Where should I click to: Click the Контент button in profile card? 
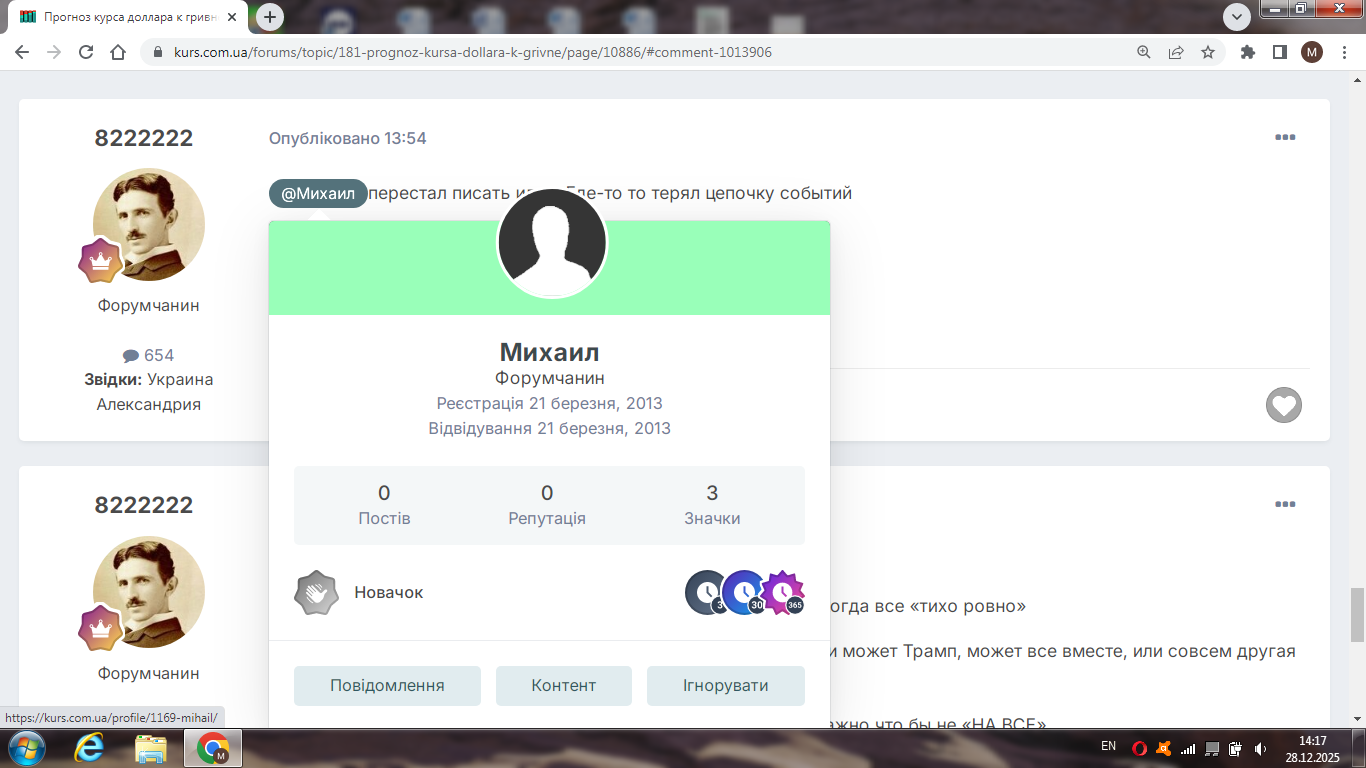(x=564, y=686)
